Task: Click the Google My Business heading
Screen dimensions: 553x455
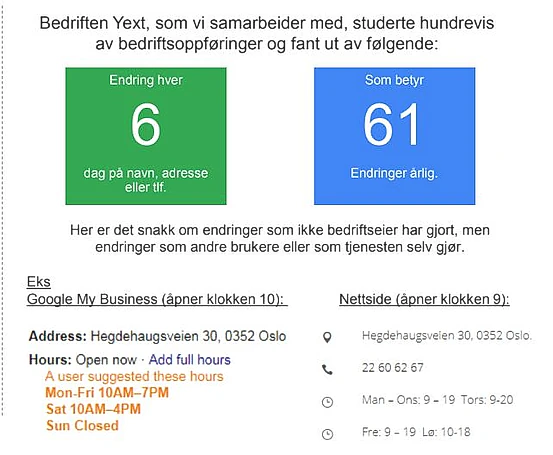Action: (157, 299)
